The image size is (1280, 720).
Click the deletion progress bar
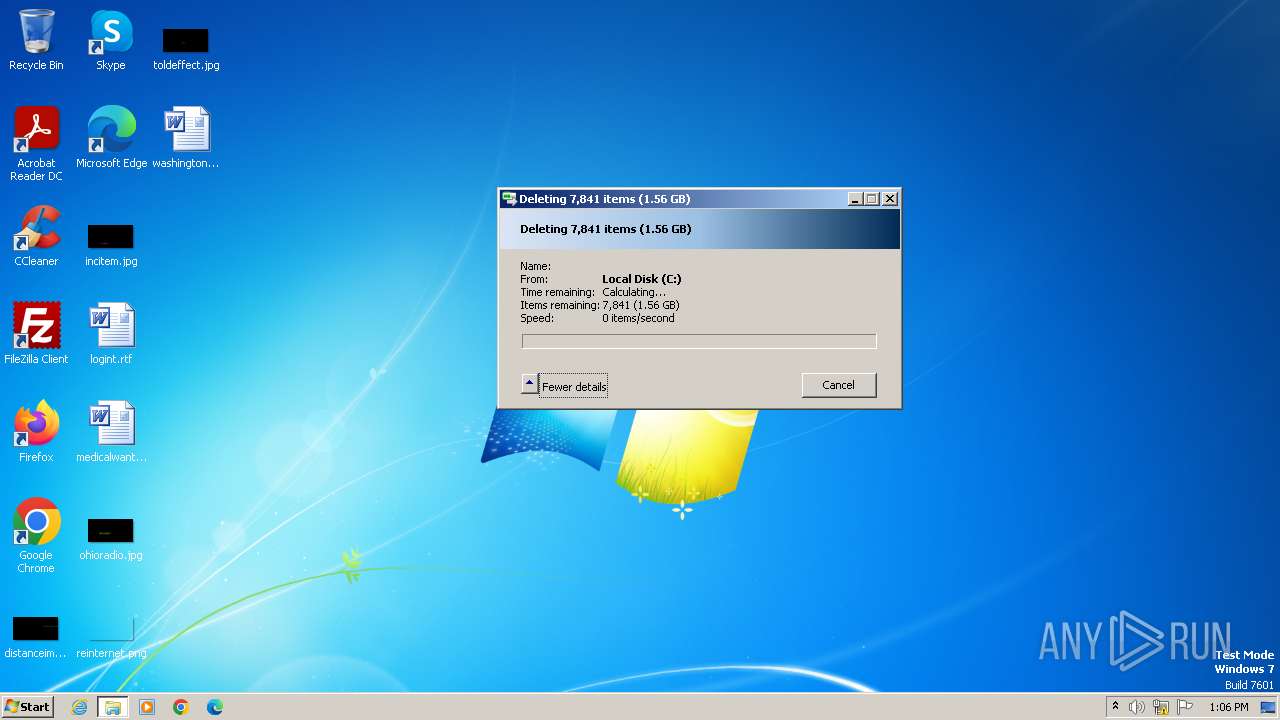click(699, 342)
